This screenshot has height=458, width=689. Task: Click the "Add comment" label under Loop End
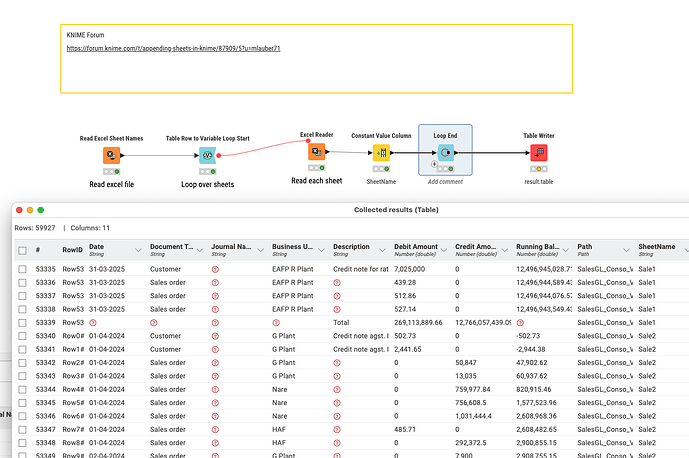[x=445, y=182]
